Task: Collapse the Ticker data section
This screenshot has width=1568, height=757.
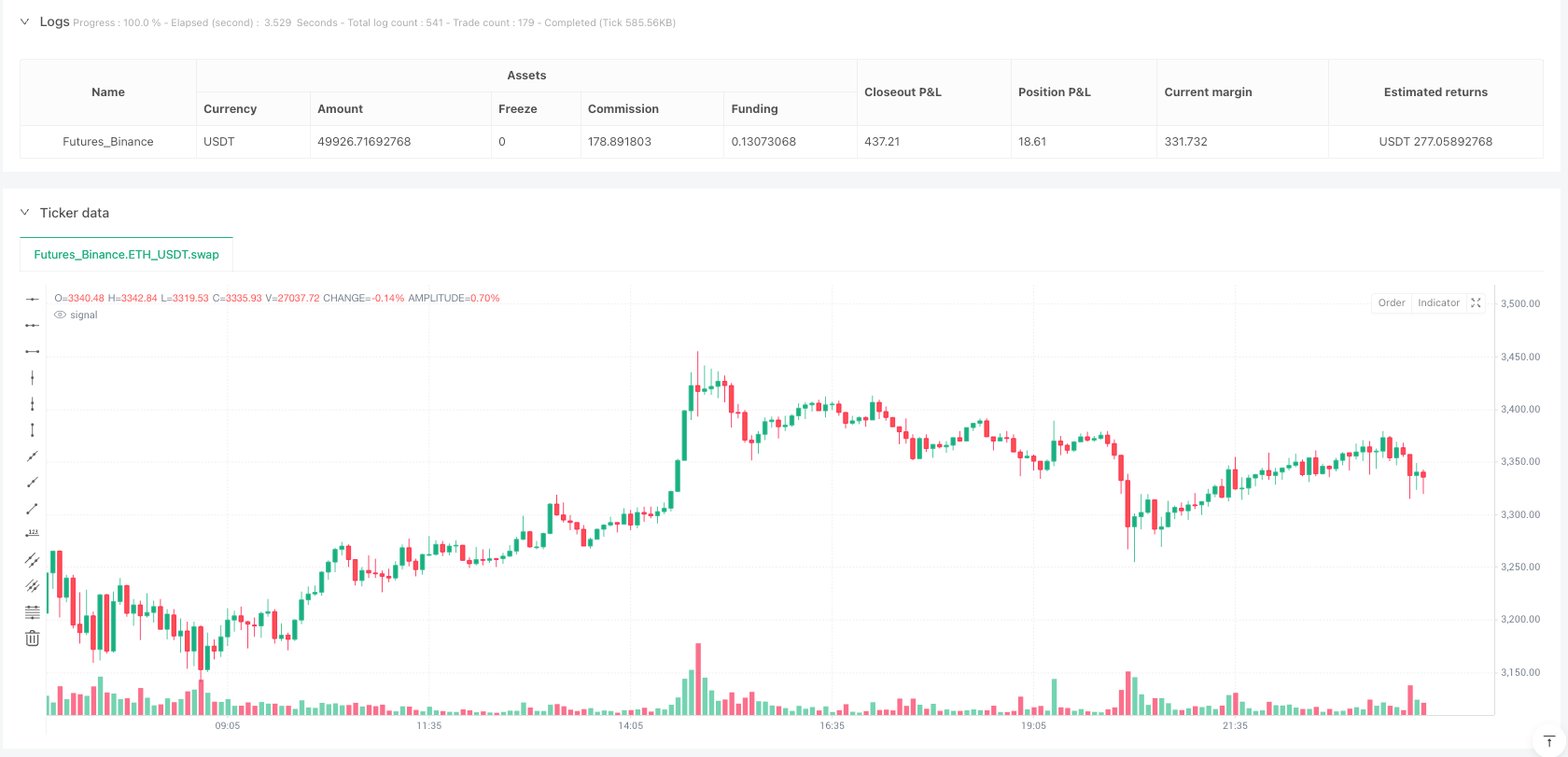Action: click(x=25, y=213)
